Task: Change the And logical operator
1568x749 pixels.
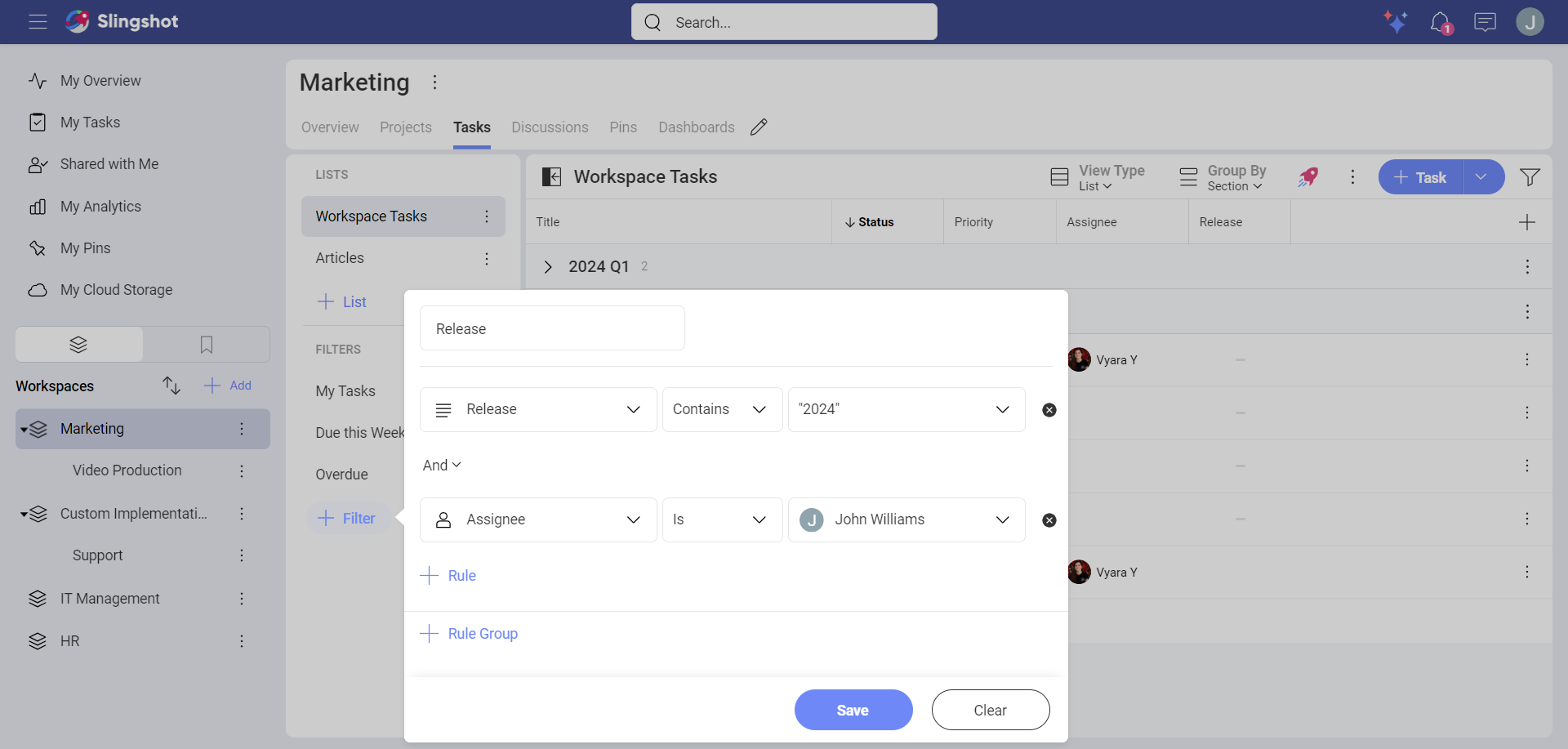Action: [x=442, y=465]
